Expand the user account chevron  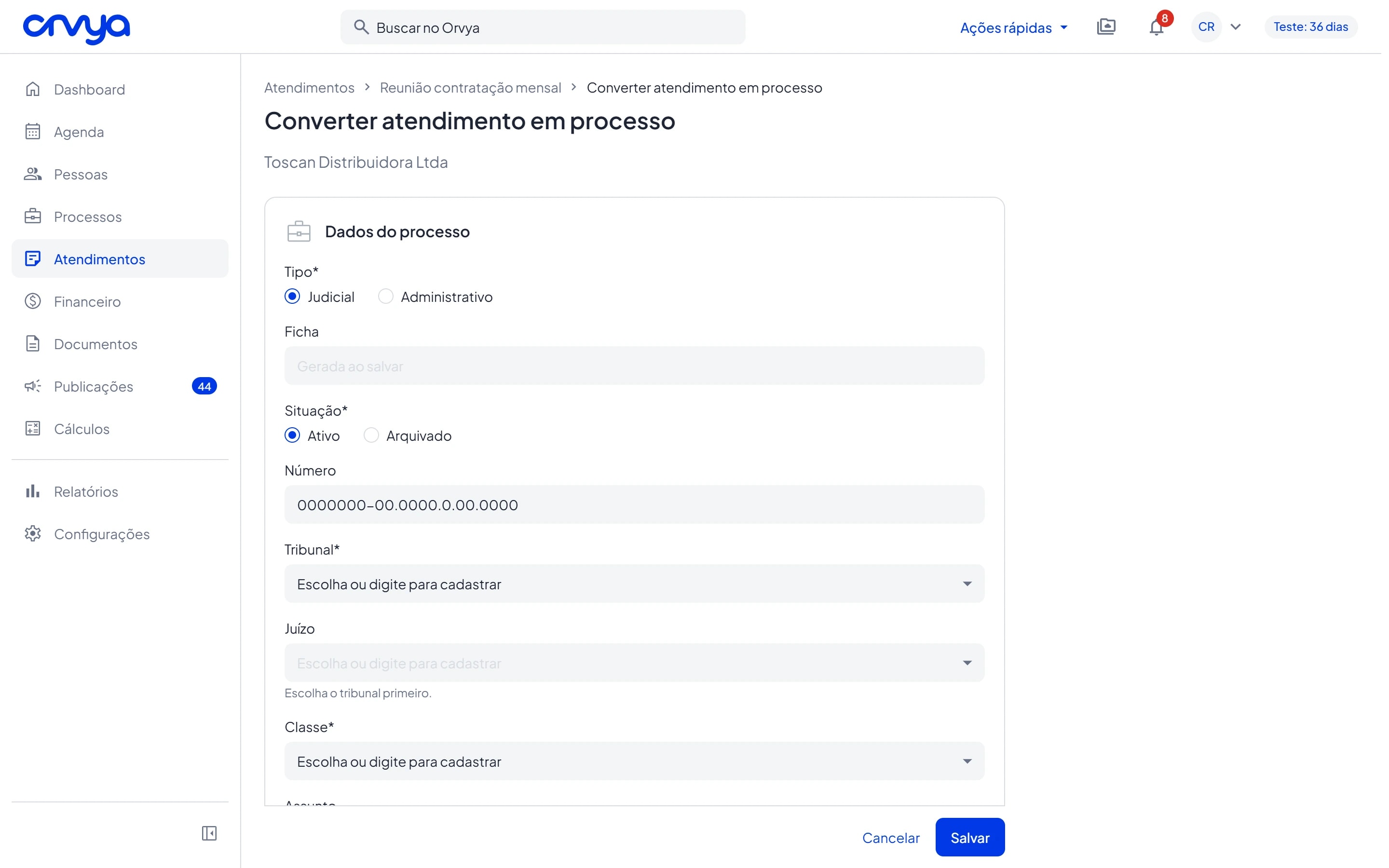[1236, 27]
